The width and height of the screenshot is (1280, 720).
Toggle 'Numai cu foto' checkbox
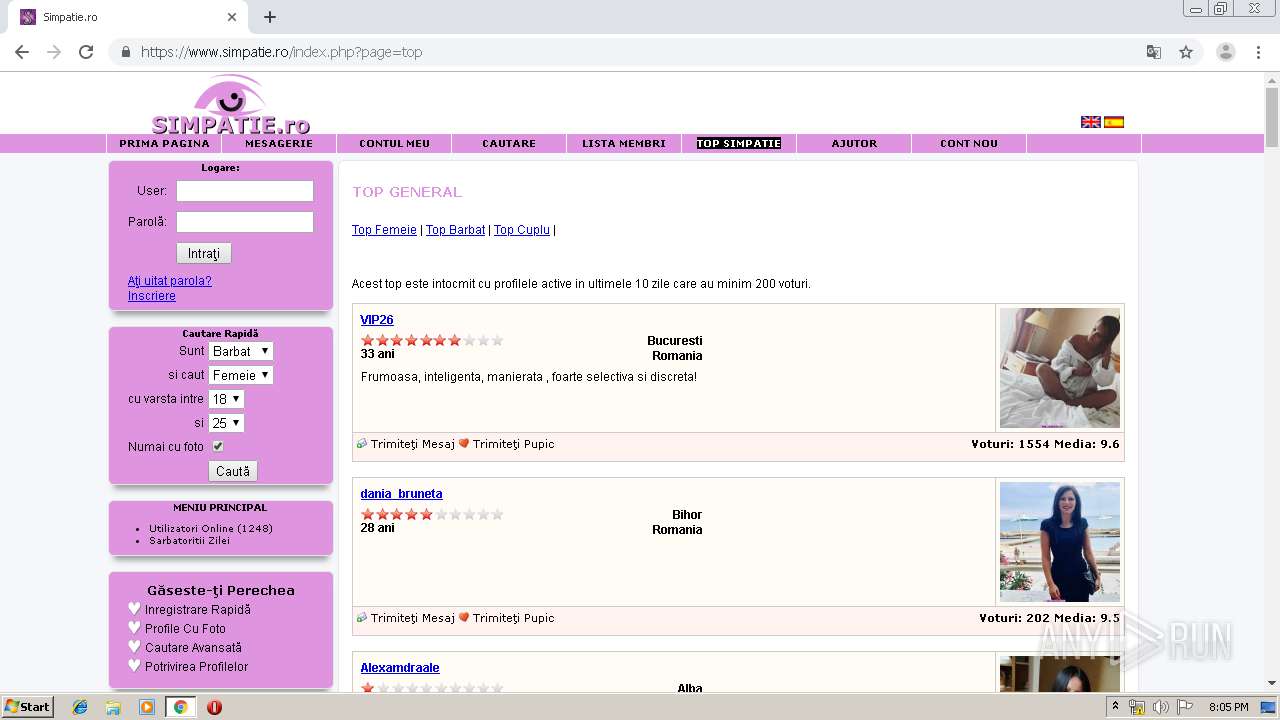coord(218,447)
